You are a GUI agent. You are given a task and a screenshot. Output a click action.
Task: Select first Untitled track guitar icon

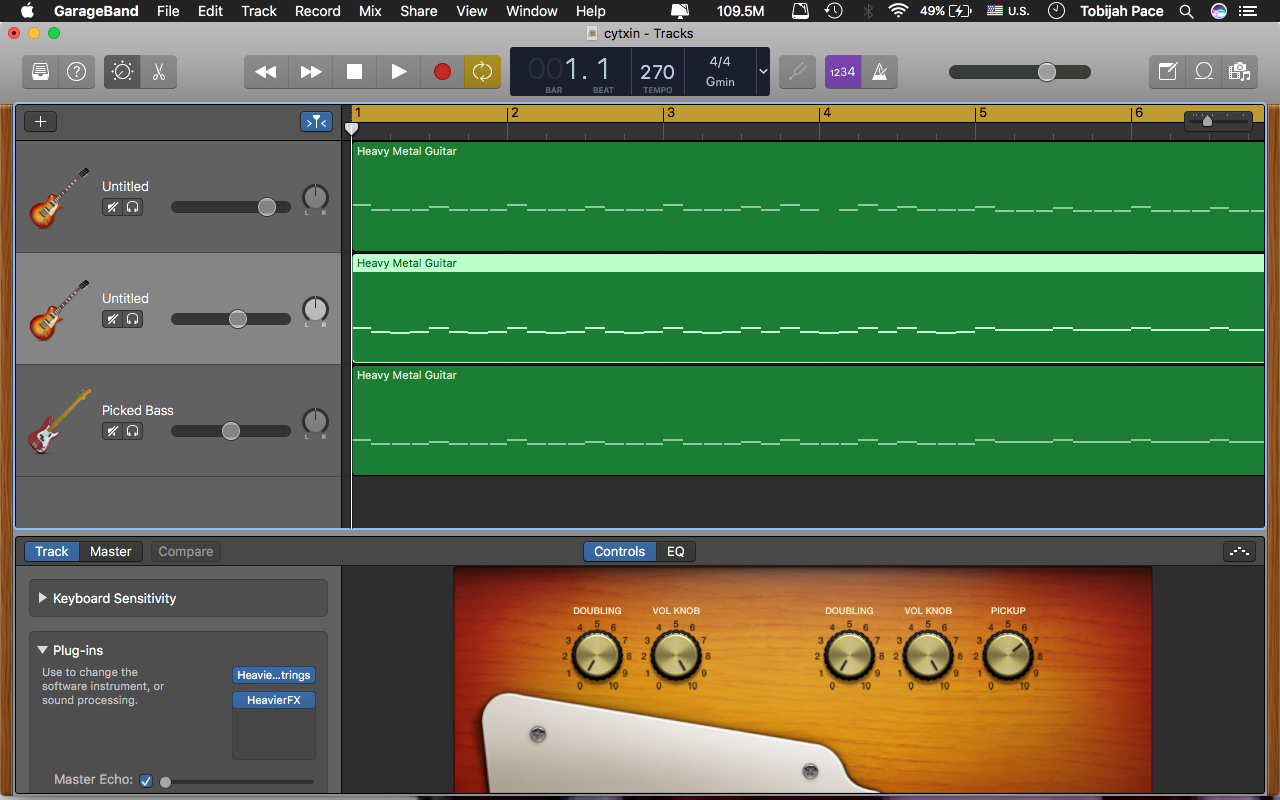(59, 197)
